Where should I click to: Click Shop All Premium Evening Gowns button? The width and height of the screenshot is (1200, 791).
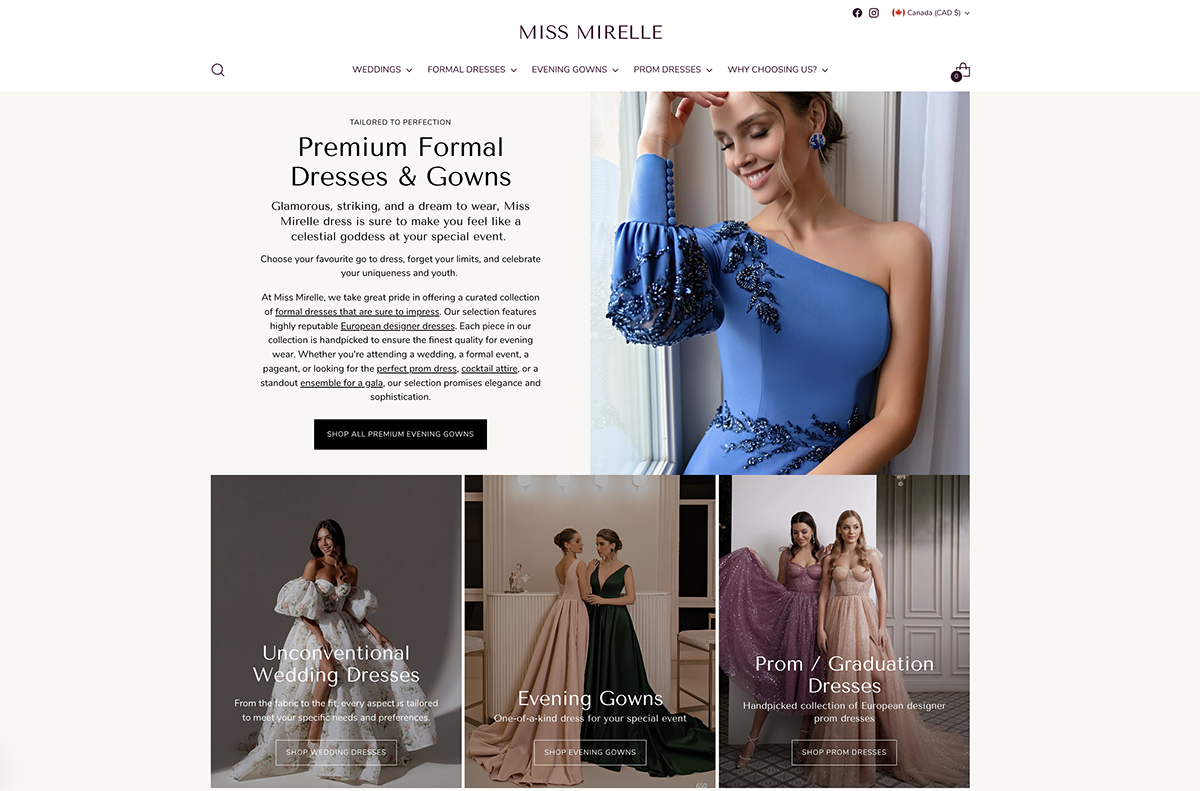point(400,434)
